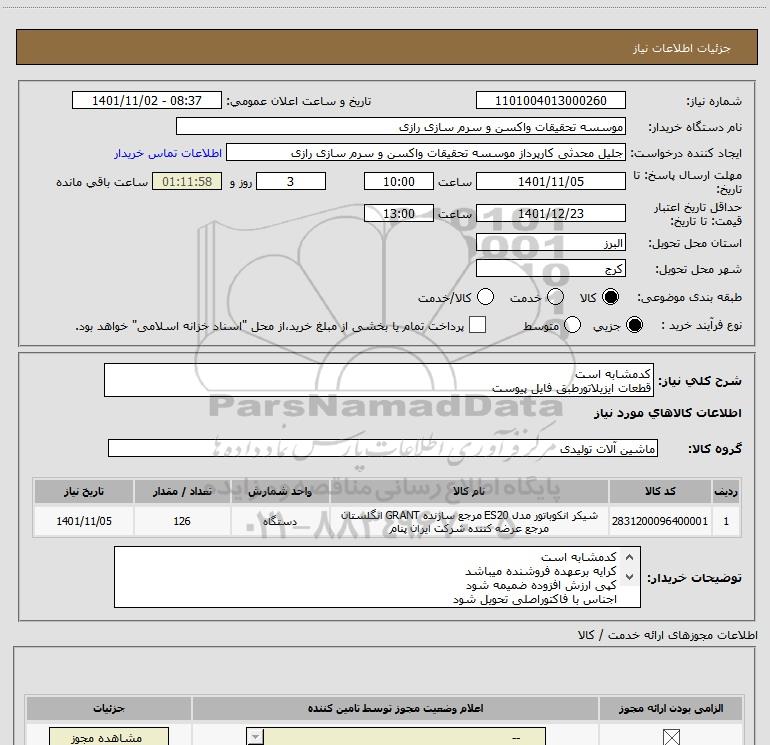
Task: Click the unit cell دستگاه
Action: (280, 521)
